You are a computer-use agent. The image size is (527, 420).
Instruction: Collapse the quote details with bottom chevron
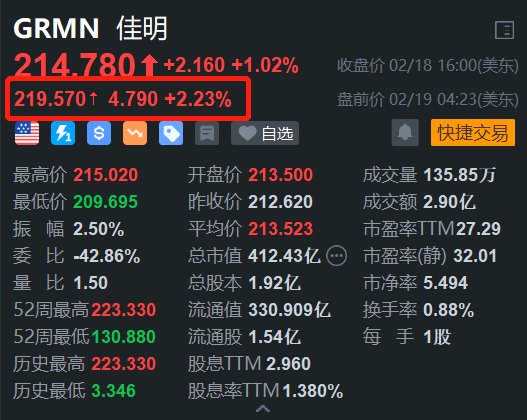(263, 409)
